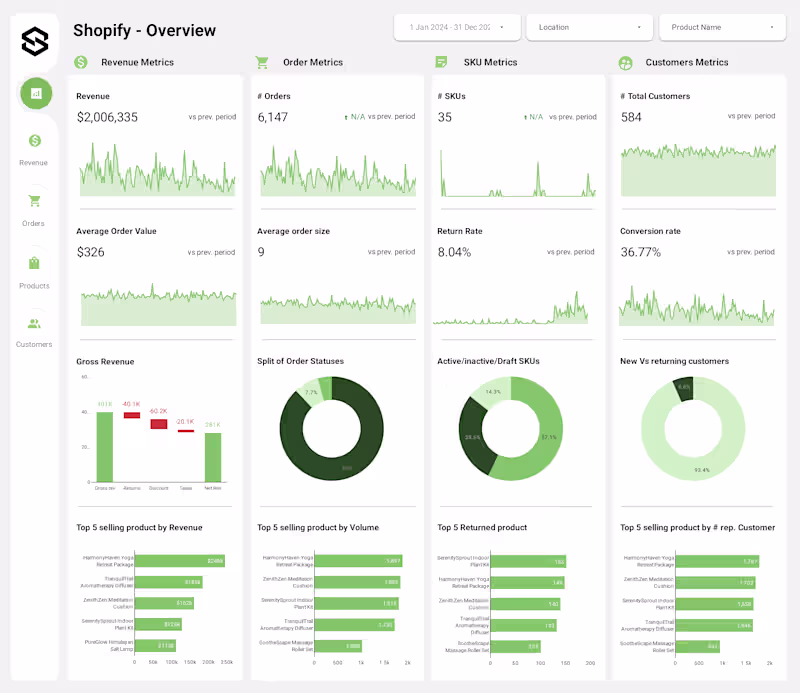This screenshot has width=800, height=693.
Task: Click the Net Rev bar in waterfall chart
Action: [213, 457]
